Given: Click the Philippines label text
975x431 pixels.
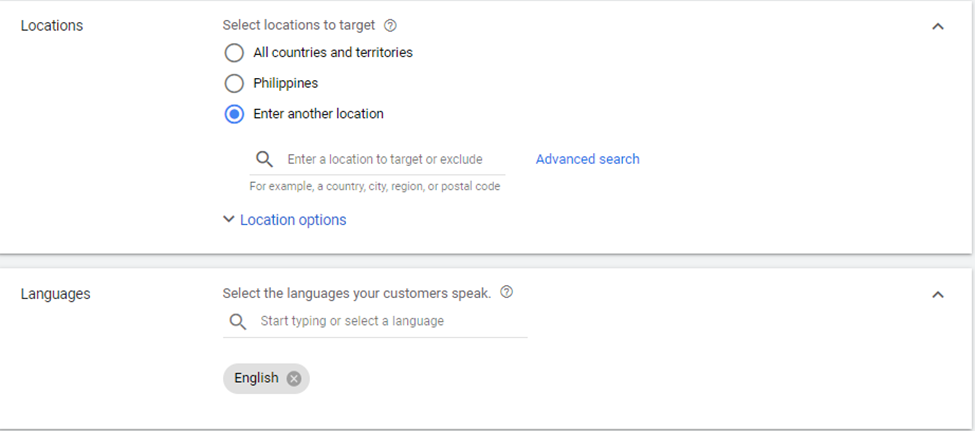Looking at the screenshot, I should tap(285, 83).
